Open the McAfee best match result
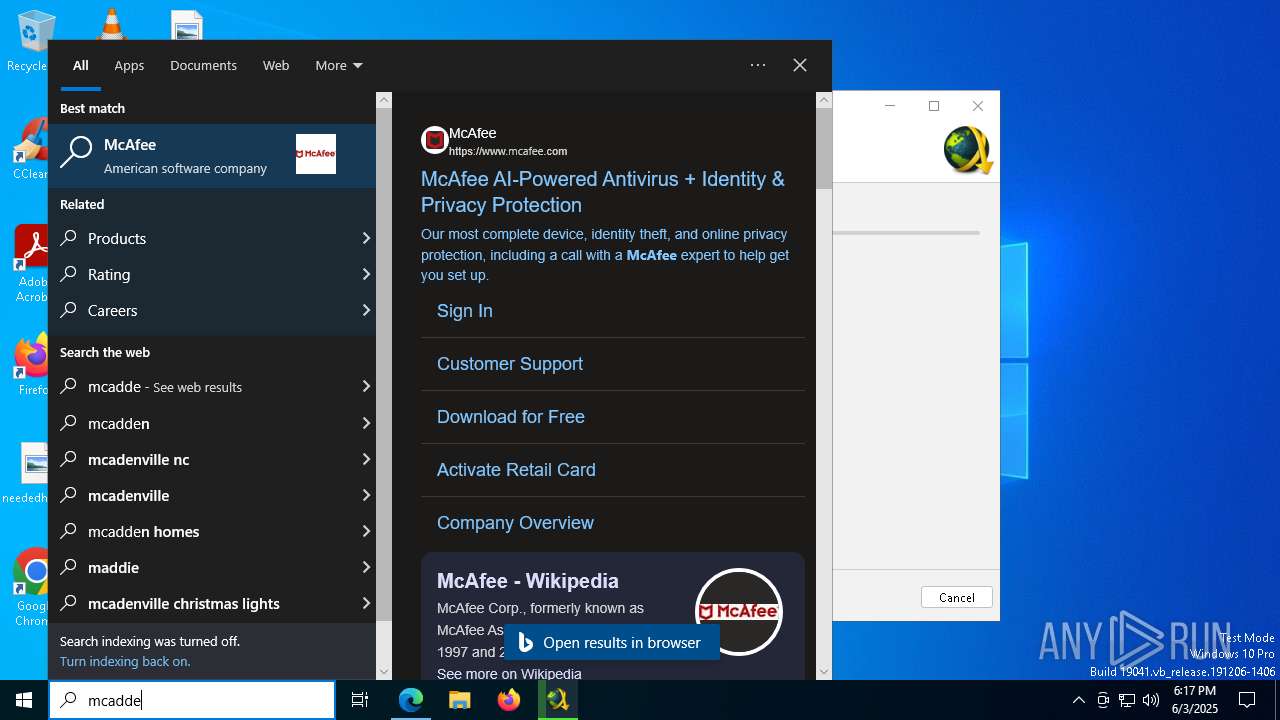 [x=212, y=155]
